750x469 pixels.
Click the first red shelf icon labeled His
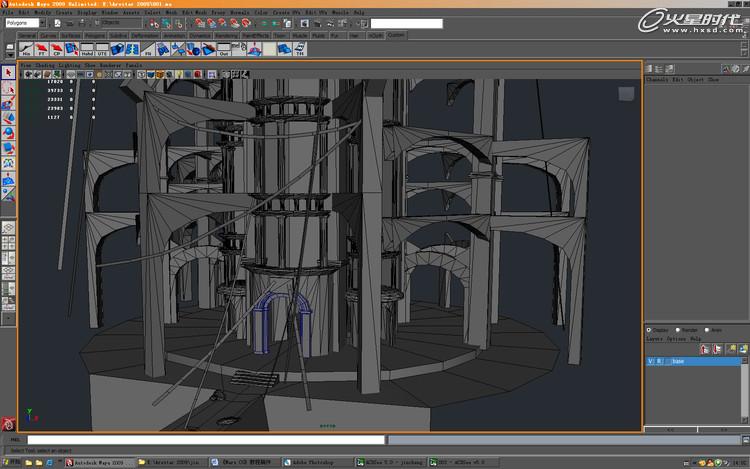coord(27,48)
